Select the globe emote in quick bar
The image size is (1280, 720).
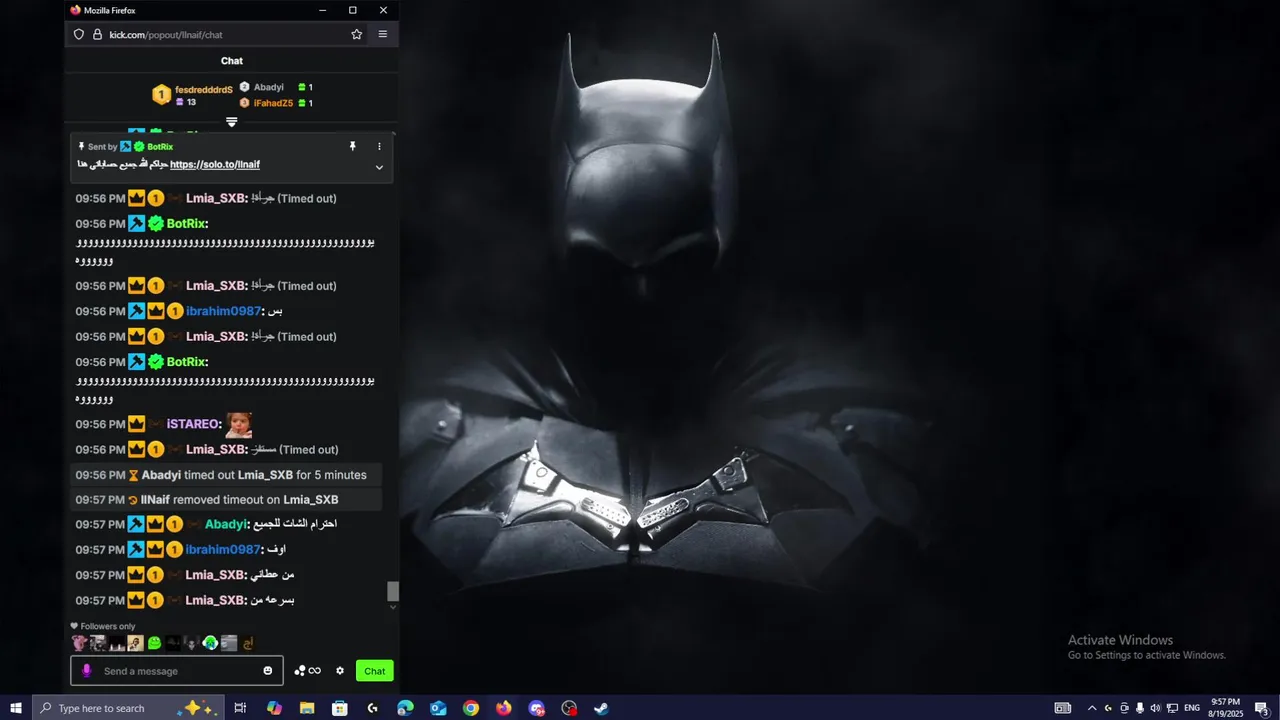[x=210, y=643]
